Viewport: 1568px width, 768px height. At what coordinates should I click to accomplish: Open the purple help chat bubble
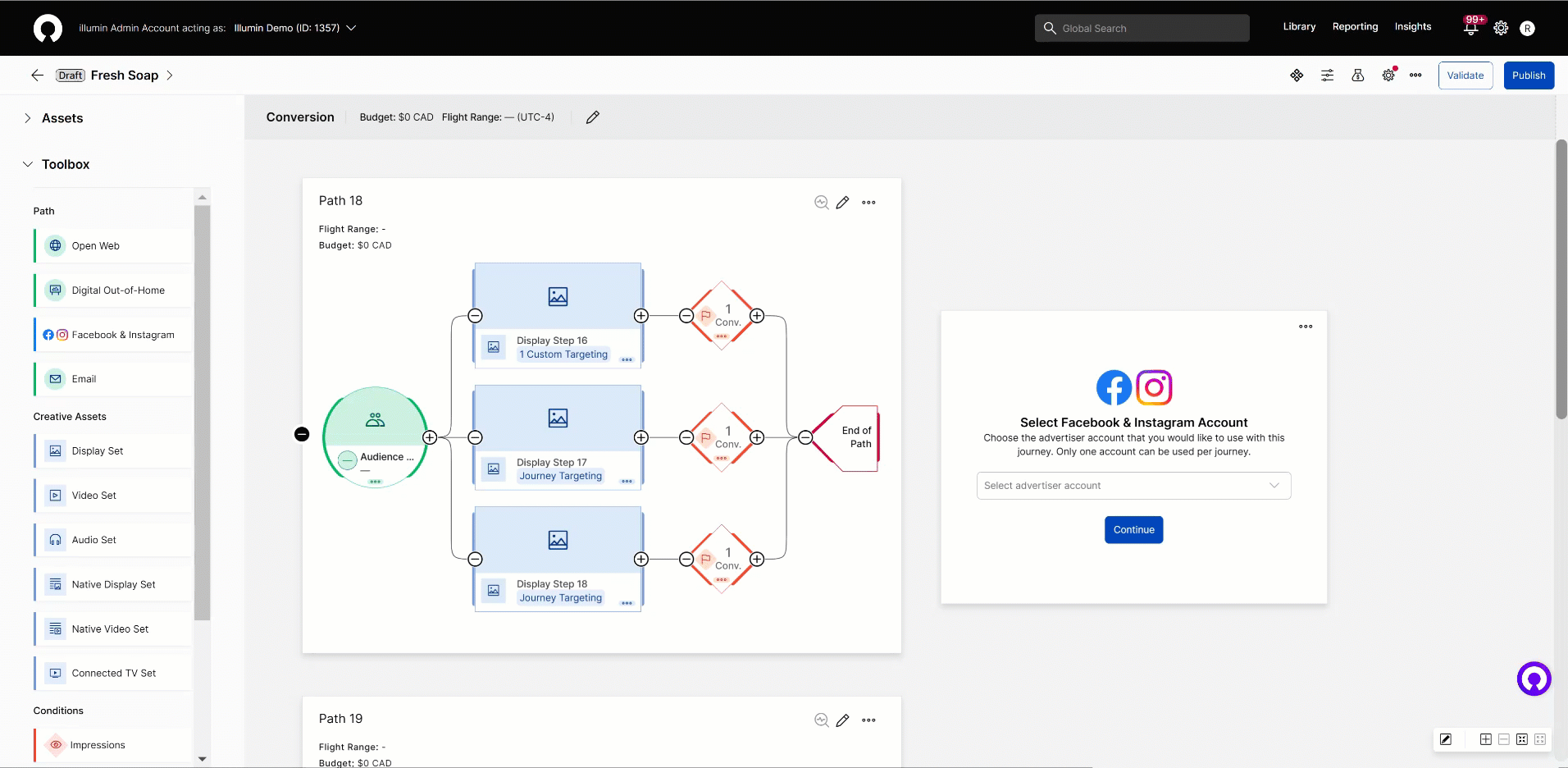[1534, 679]
